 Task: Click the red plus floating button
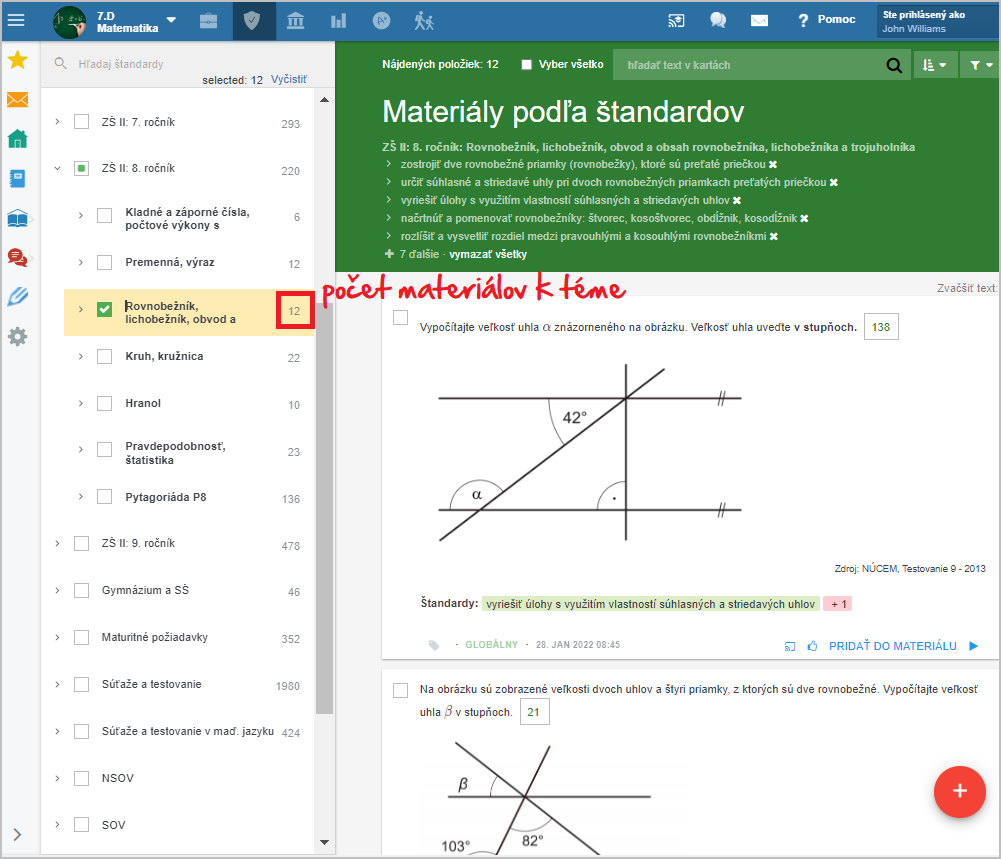click(960, 791)
